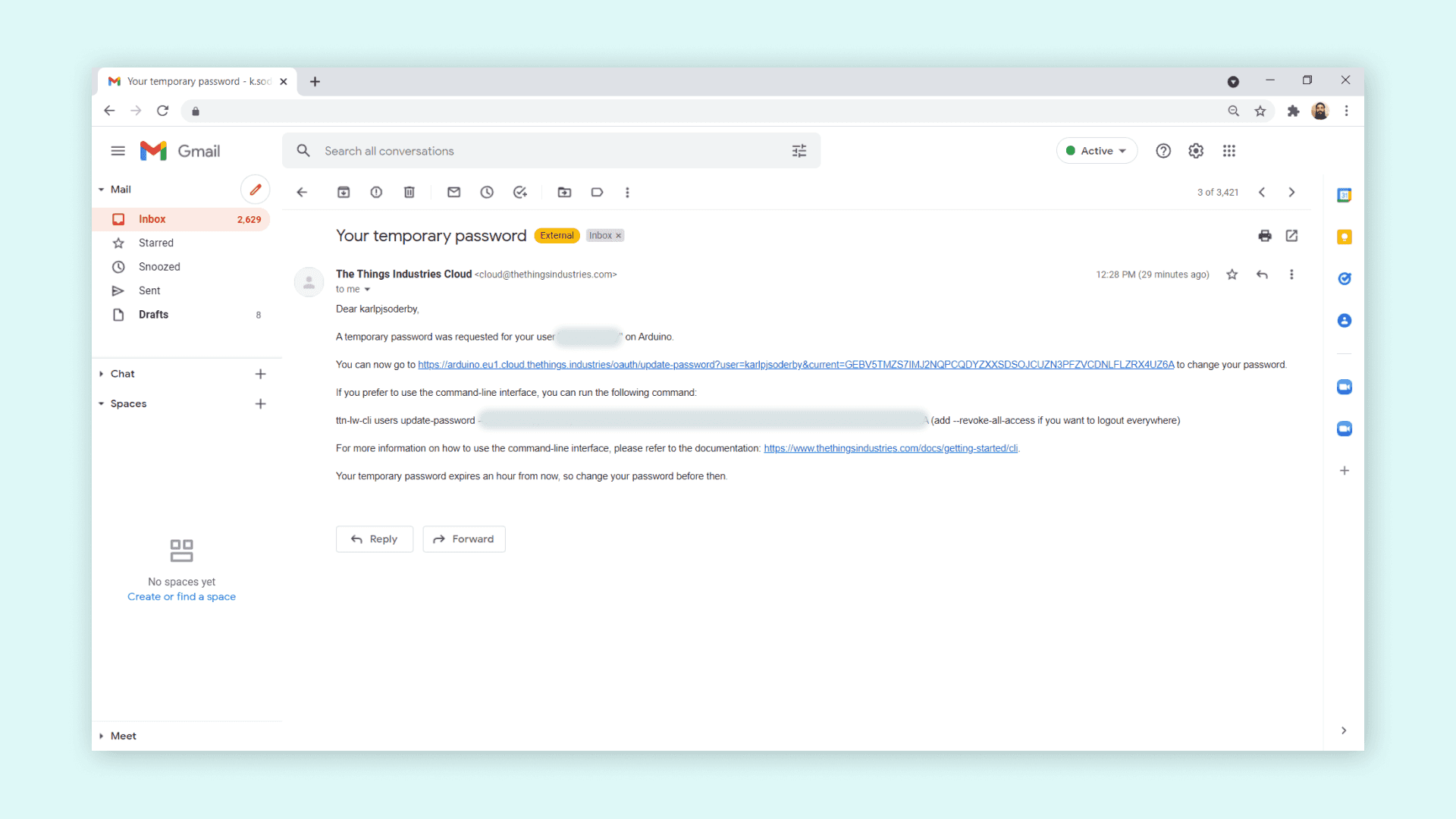Report spam using the exclamation icon
This screenshot has height=819, width=1456.
(376, 193)
